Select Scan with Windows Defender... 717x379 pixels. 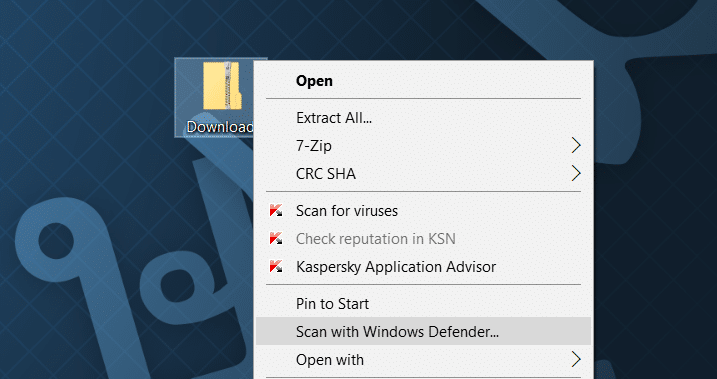[x=423, y=331]
